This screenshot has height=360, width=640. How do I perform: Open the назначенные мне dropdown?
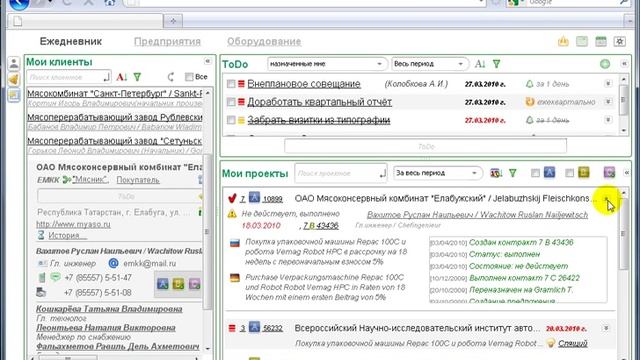pyautogui.click(x=327, y=64)
